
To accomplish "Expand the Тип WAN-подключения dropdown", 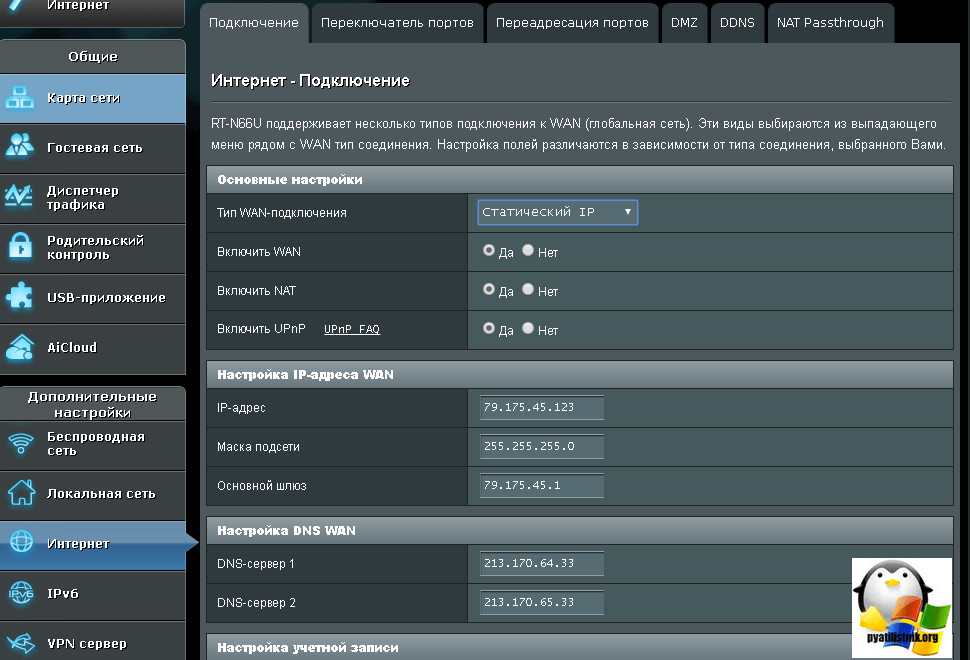I will coord(557,212).
